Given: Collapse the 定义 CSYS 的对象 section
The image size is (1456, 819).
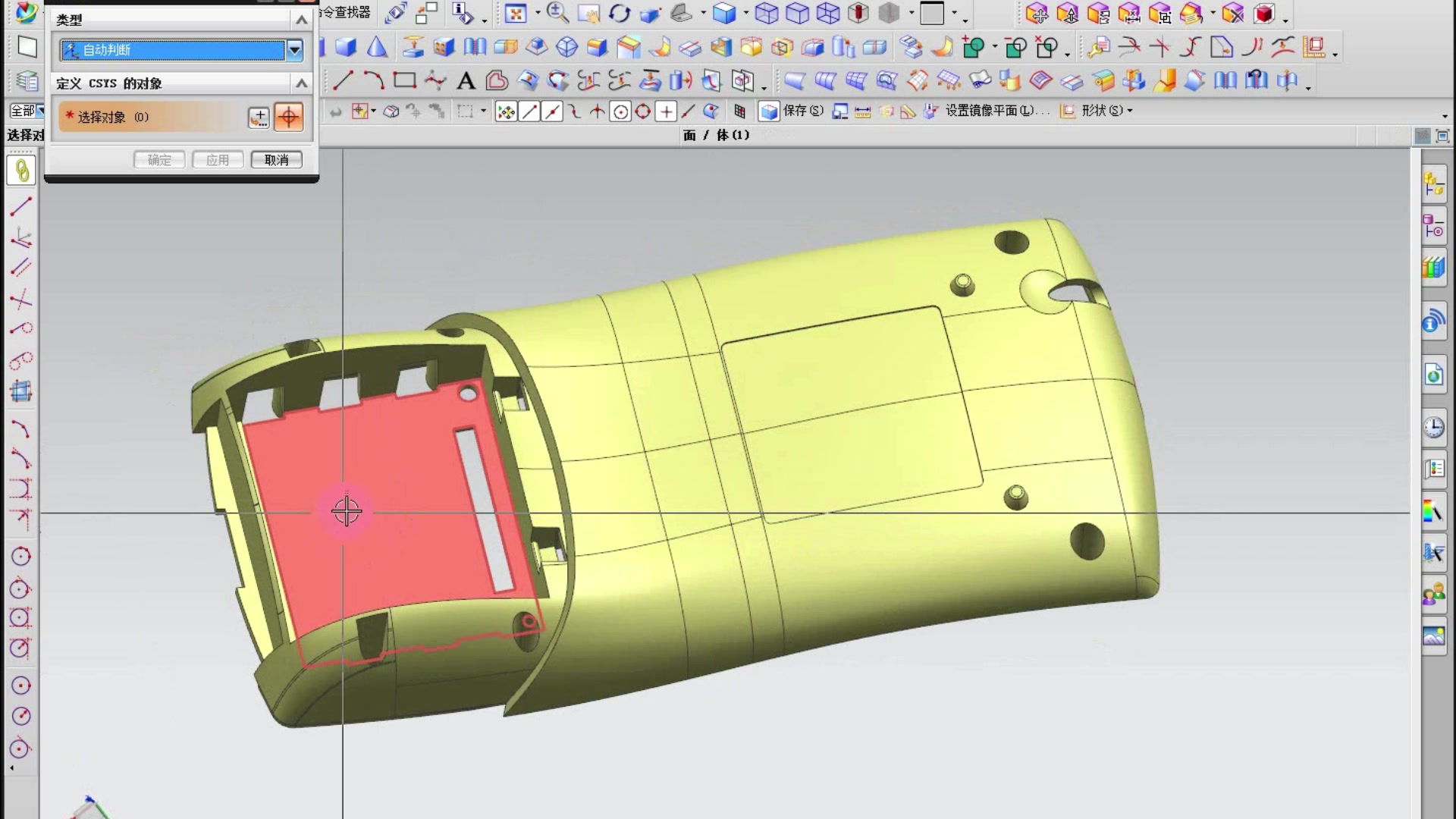Looking at the screenshot, I should 301,83.
